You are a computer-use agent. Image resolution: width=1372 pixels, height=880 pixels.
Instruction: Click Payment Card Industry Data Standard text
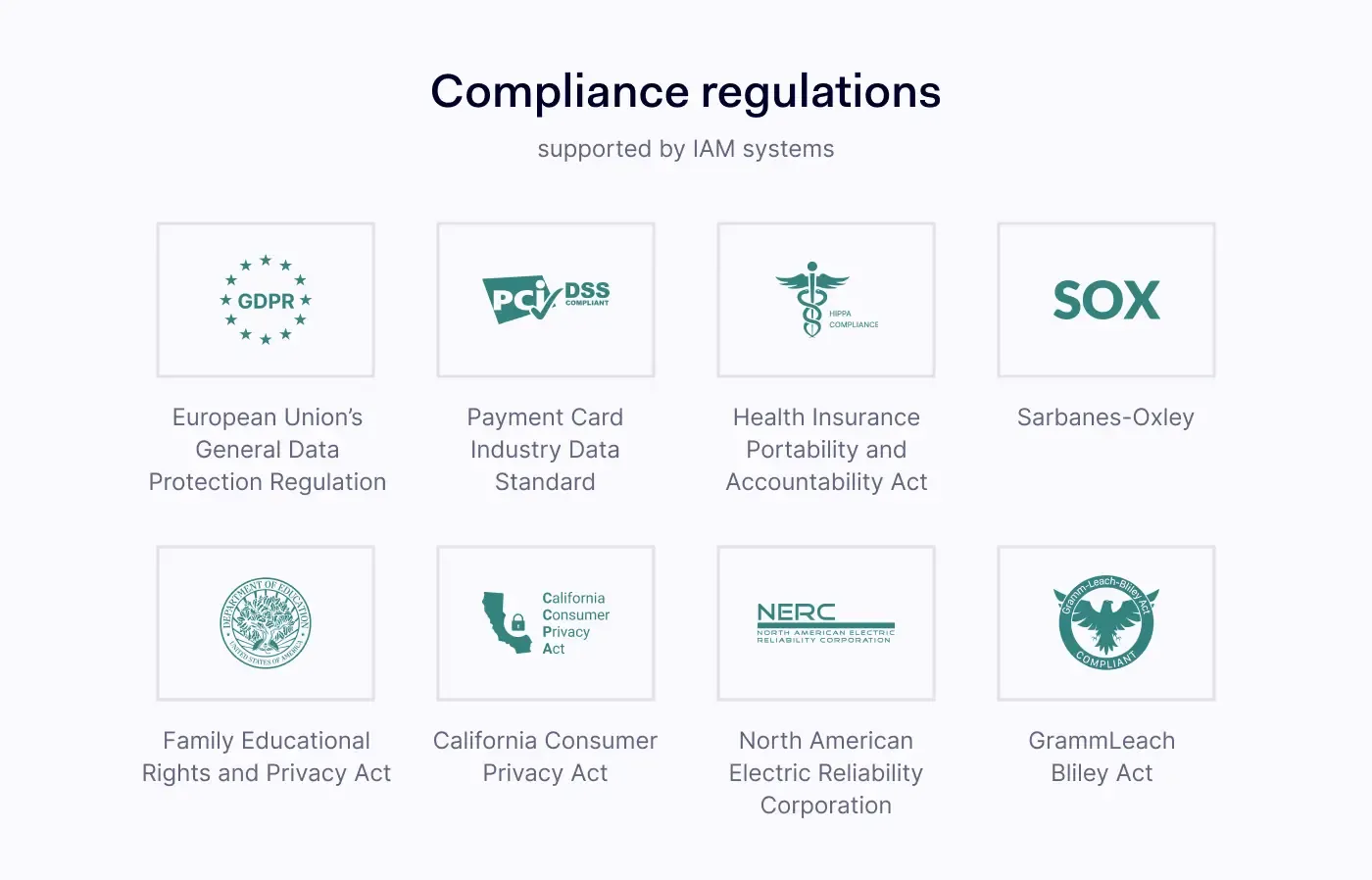point(545,450)
